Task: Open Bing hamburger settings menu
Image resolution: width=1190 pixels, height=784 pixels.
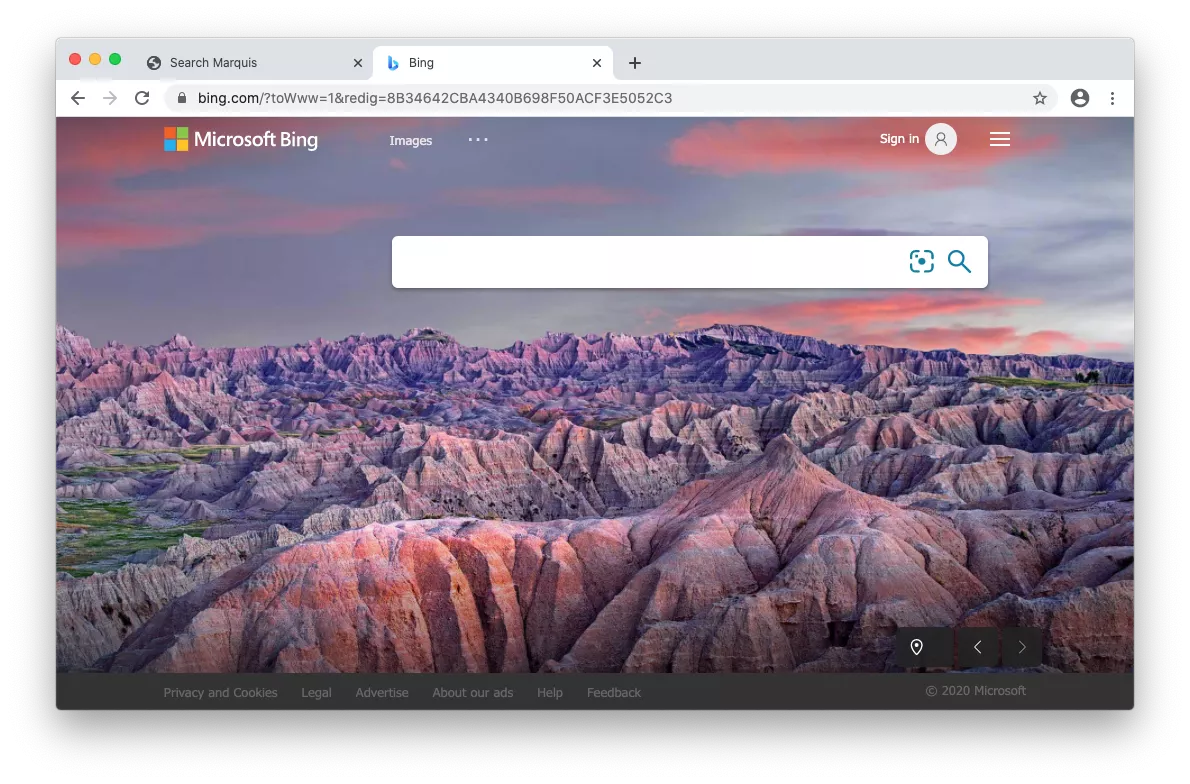Action: pyautogui.click(x=999, y=140)
